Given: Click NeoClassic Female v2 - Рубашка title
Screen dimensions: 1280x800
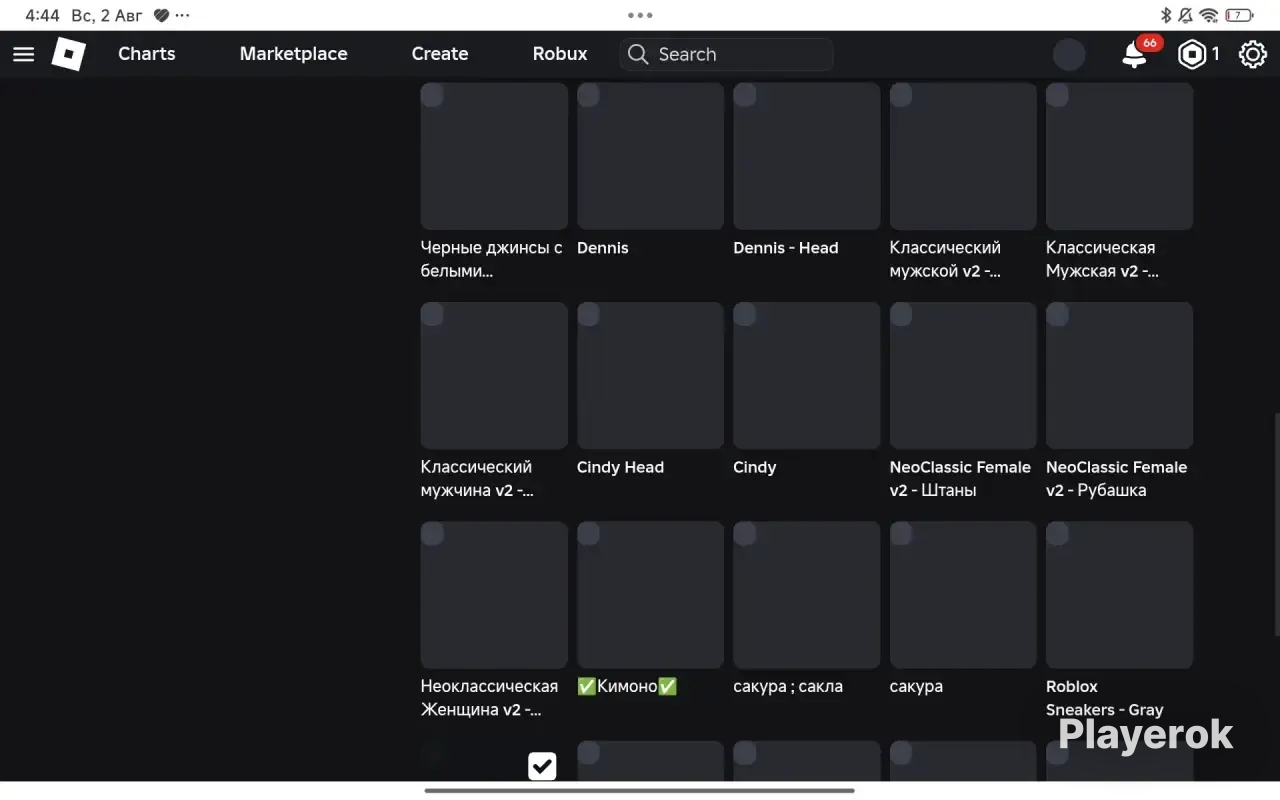Looking at the screenshot, I should (1117, 479).
